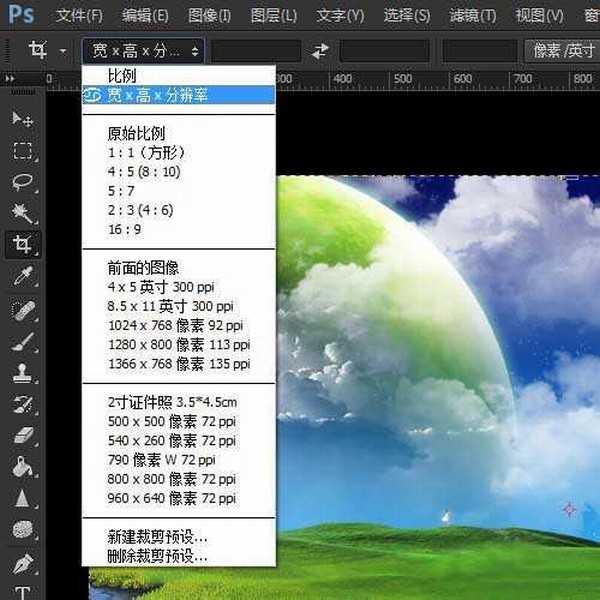
Task: Open the 文件(F) menu
Action: pyautogui.click(x=79, y=16)
